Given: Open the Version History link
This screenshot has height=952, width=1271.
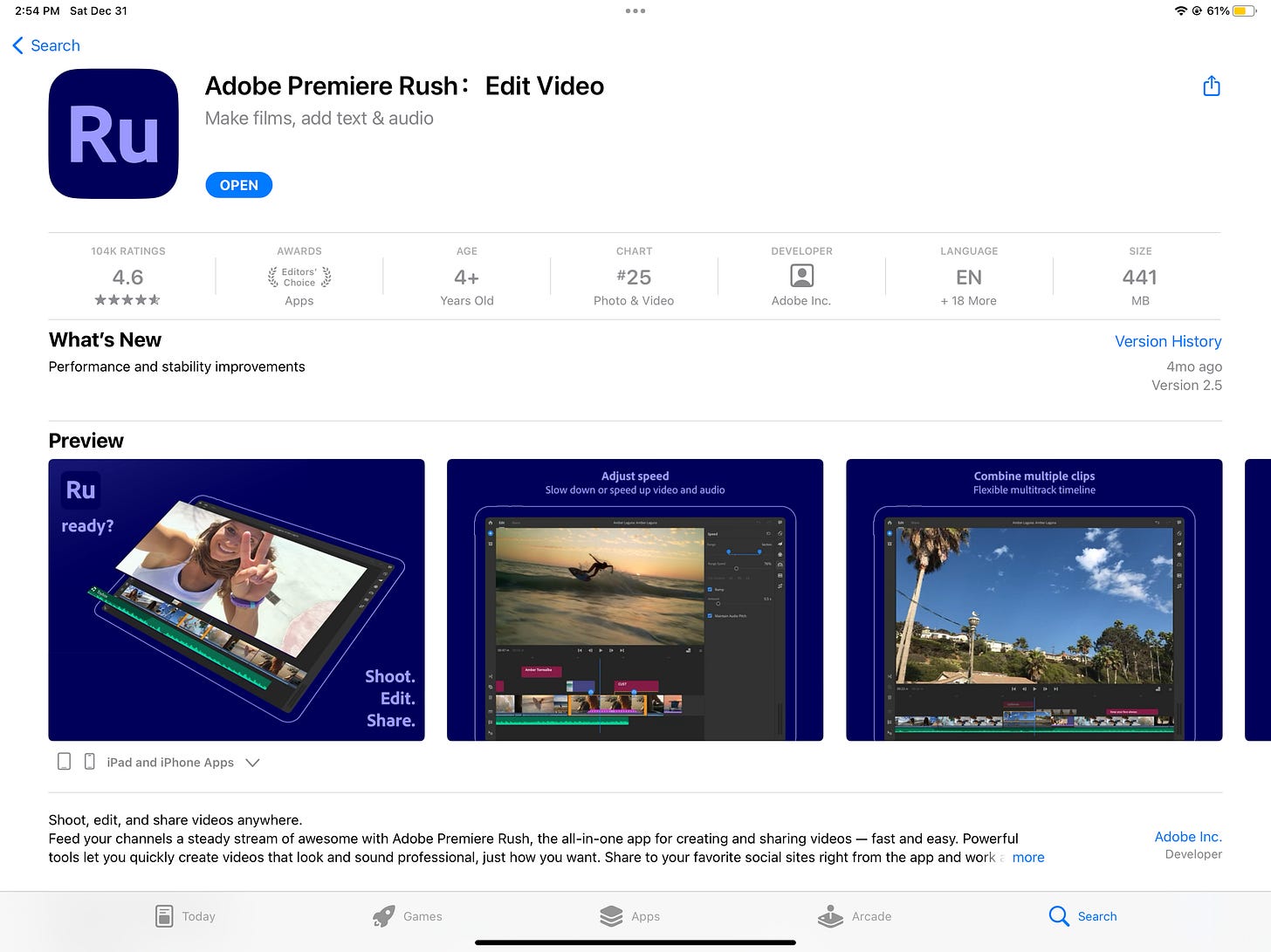Looking at the screenshot, I should pos(1167,341).
